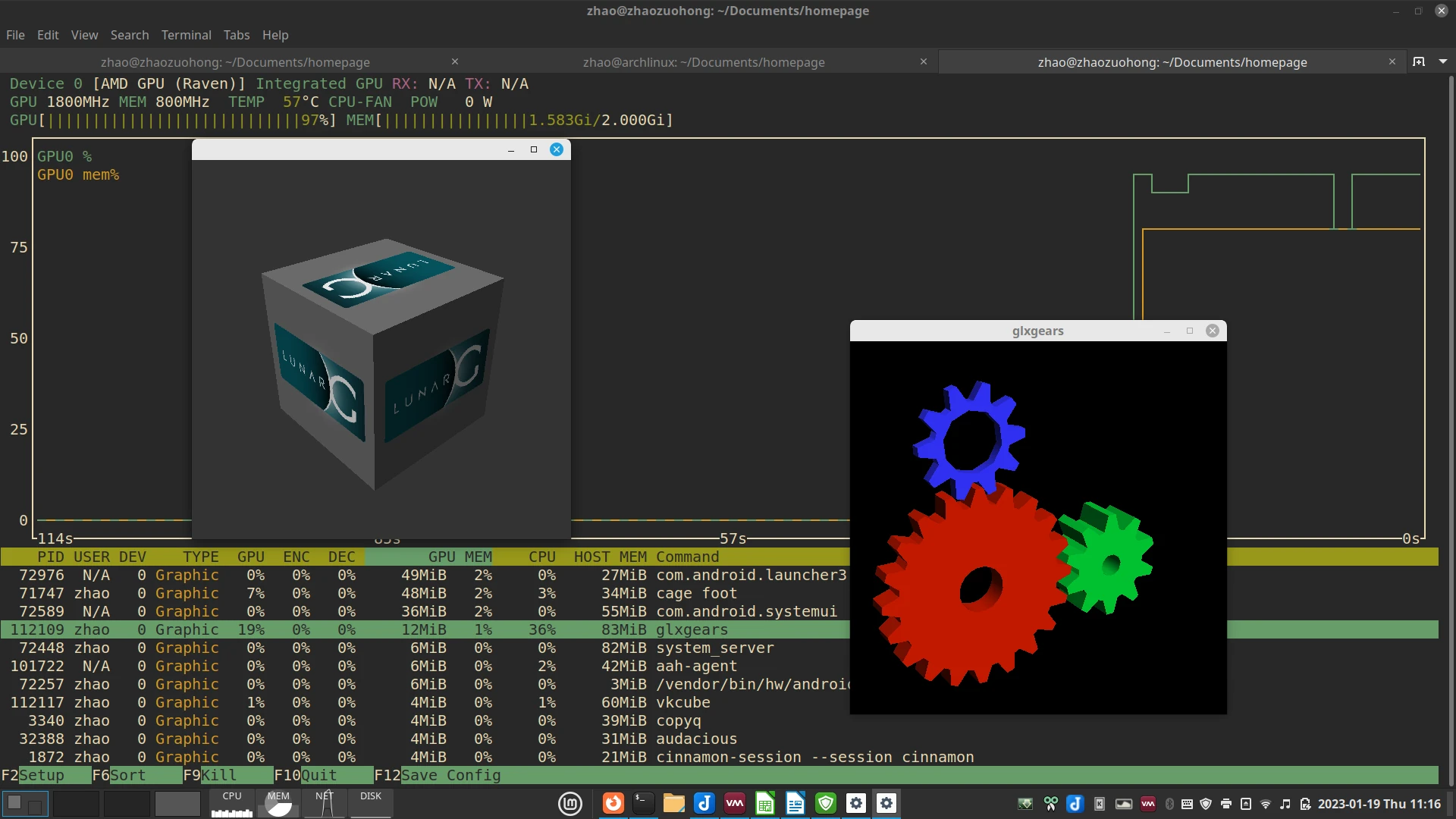Open the music note sound icon
This screenshot has width=1456, height=819.
(x=1285, y=804)
